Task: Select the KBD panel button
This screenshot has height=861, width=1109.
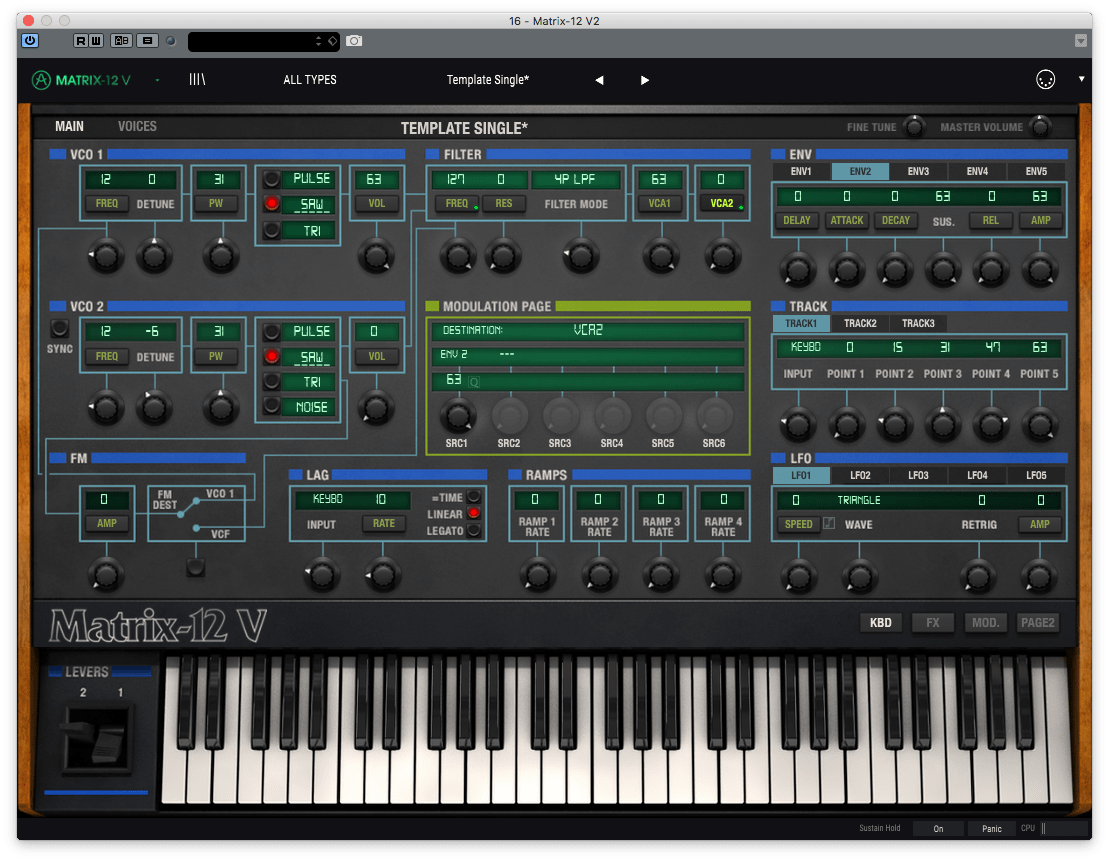Action: coord(881,623)
